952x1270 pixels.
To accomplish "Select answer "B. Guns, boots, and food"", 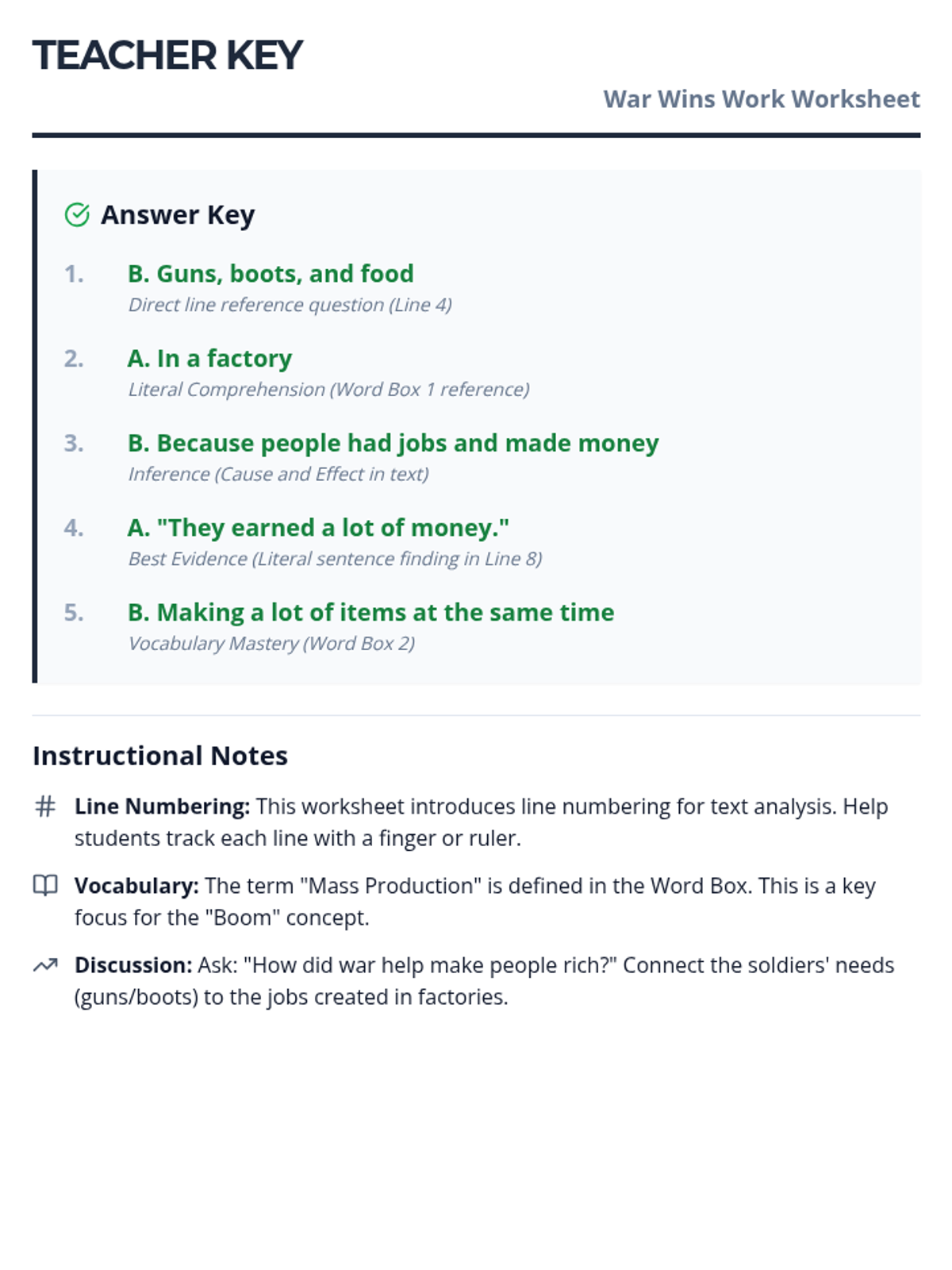I will [271, 274].
